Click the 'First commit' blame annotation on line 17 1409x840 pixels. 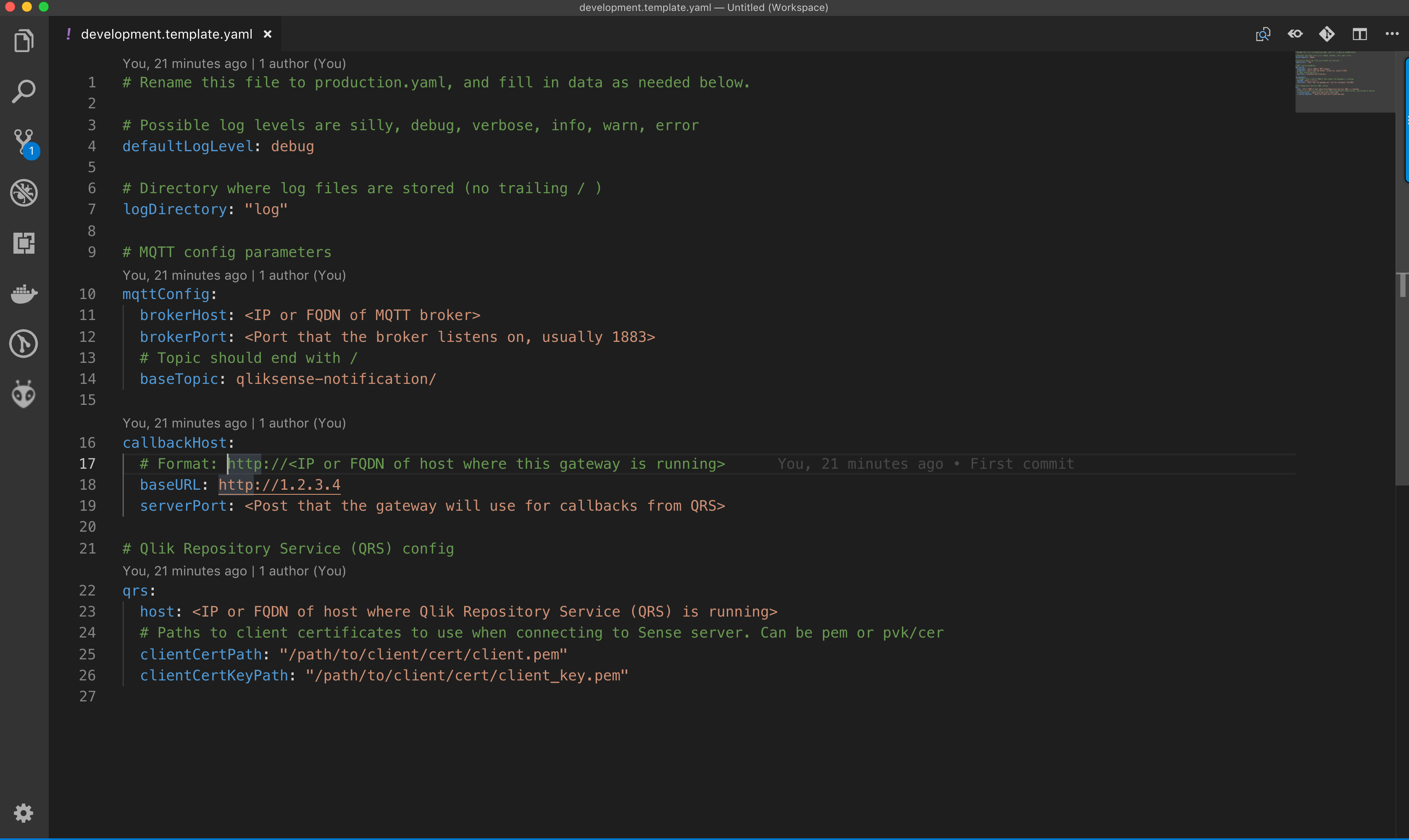click(x=1022, y=464)
